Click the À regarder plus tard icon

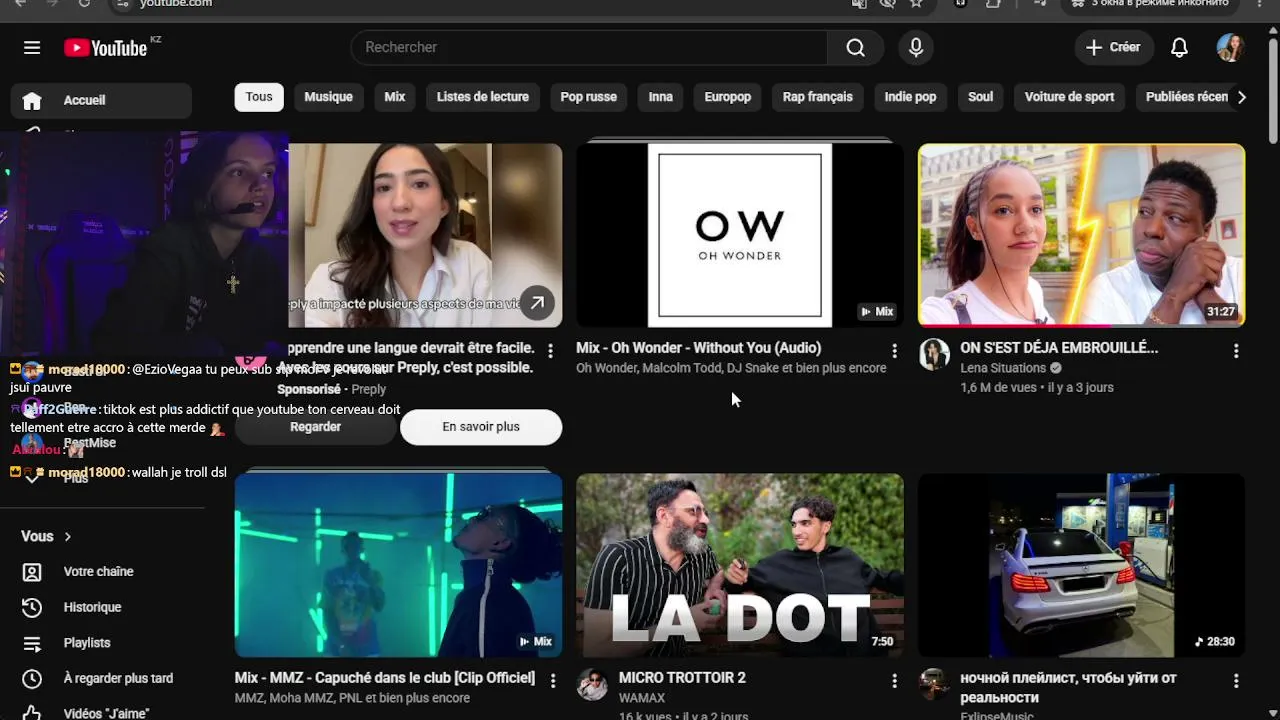point(32,678)
